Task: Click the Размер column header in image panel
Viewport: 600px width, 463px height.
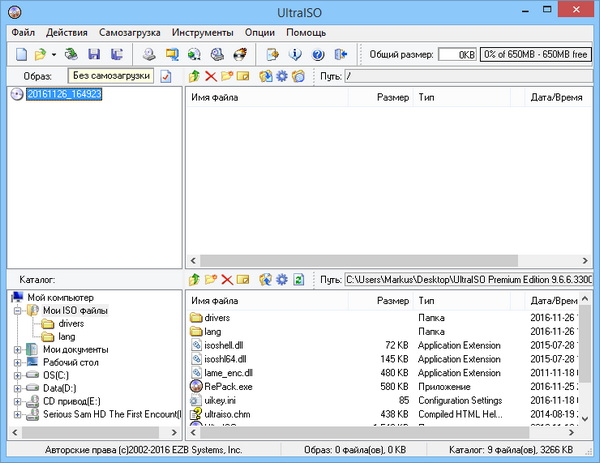Action: [x=393, y=98]
